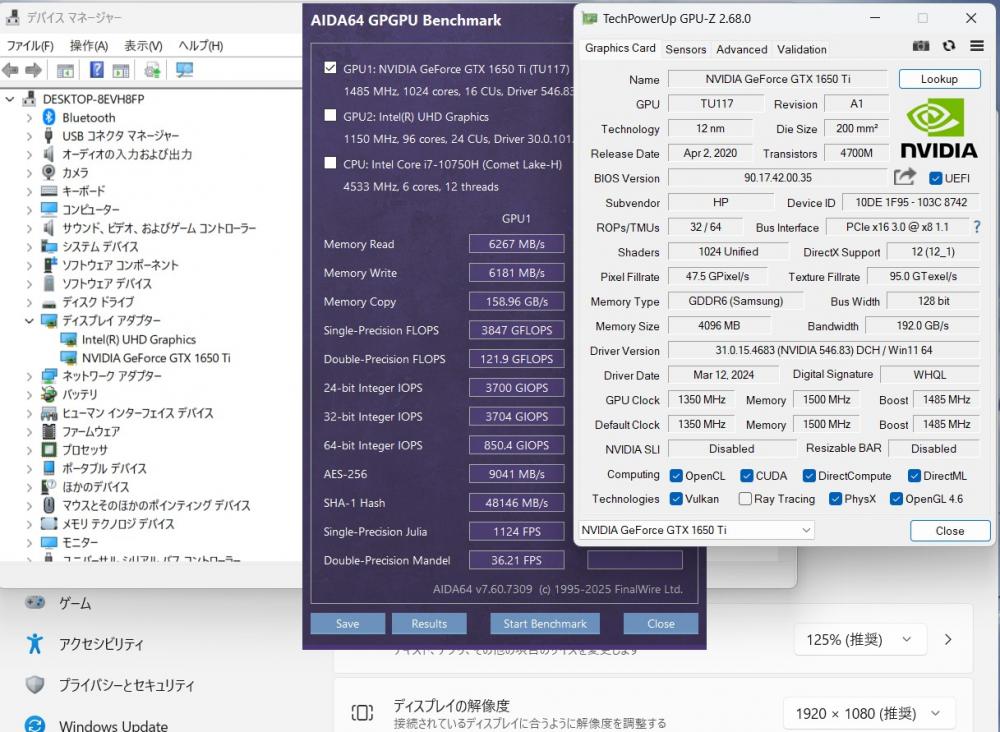Expand the ディスク ドライブ category
The width and height of the screenshot is (1000, 732).
(29, 302)
